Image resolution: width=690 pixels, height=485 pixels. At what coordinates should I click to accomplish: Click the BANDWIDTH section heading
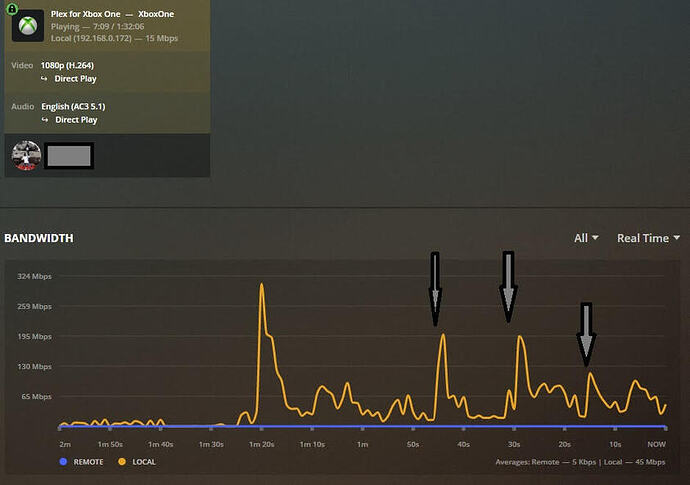coord(39,238)
